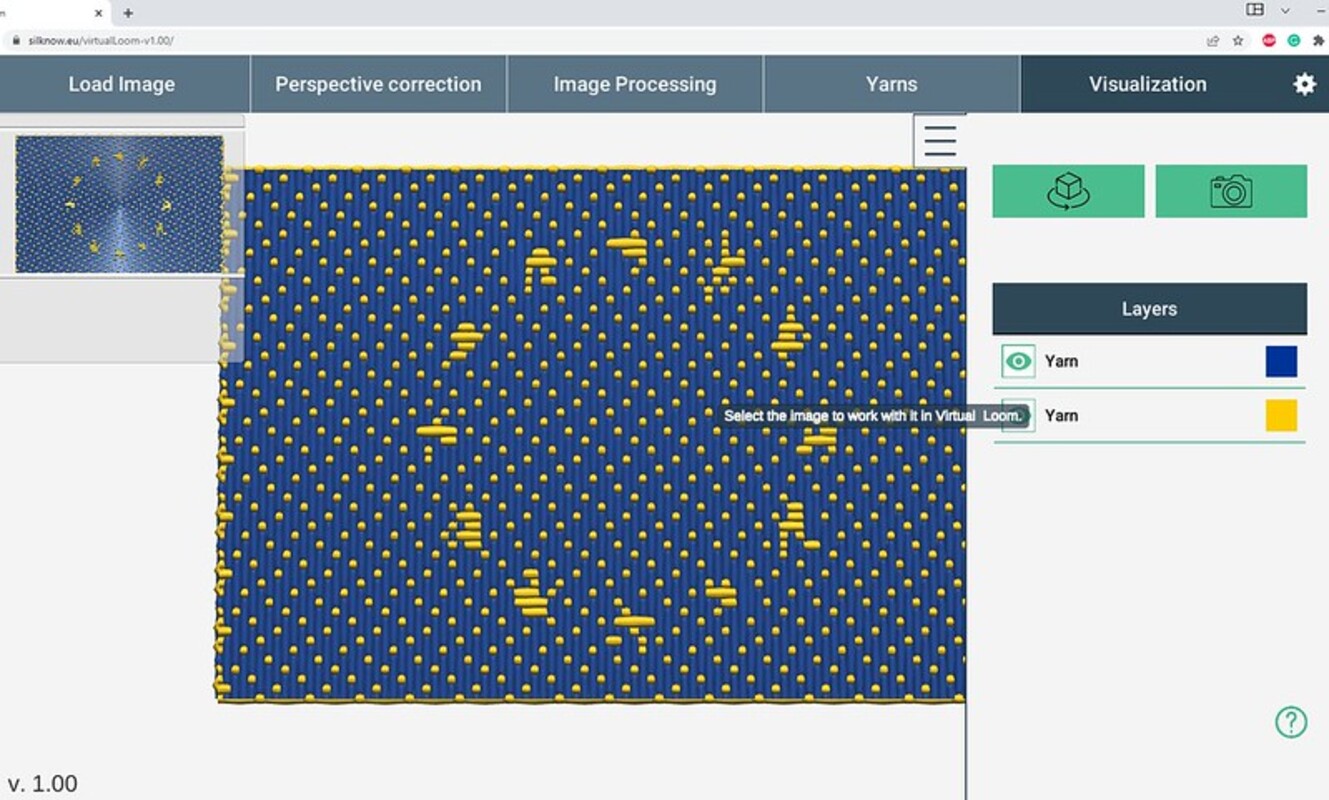Go to the Yarns tab
Screen dimensions: 1329x800
coord(892,84)
